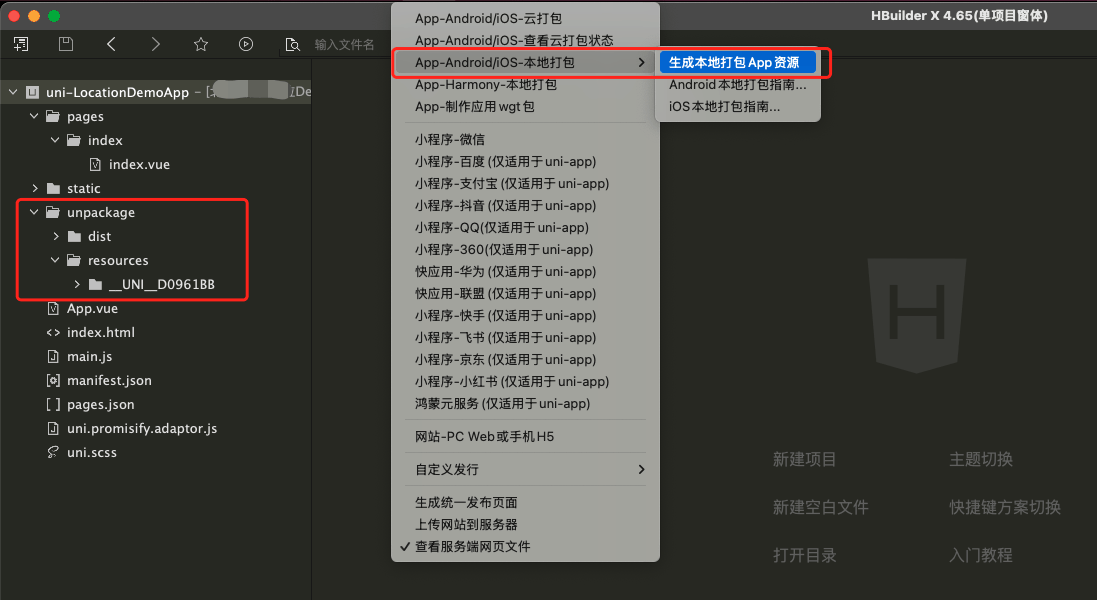Click the run play icon in toolbar
Screen dimensions: 1097x600
tap(246, 44)
